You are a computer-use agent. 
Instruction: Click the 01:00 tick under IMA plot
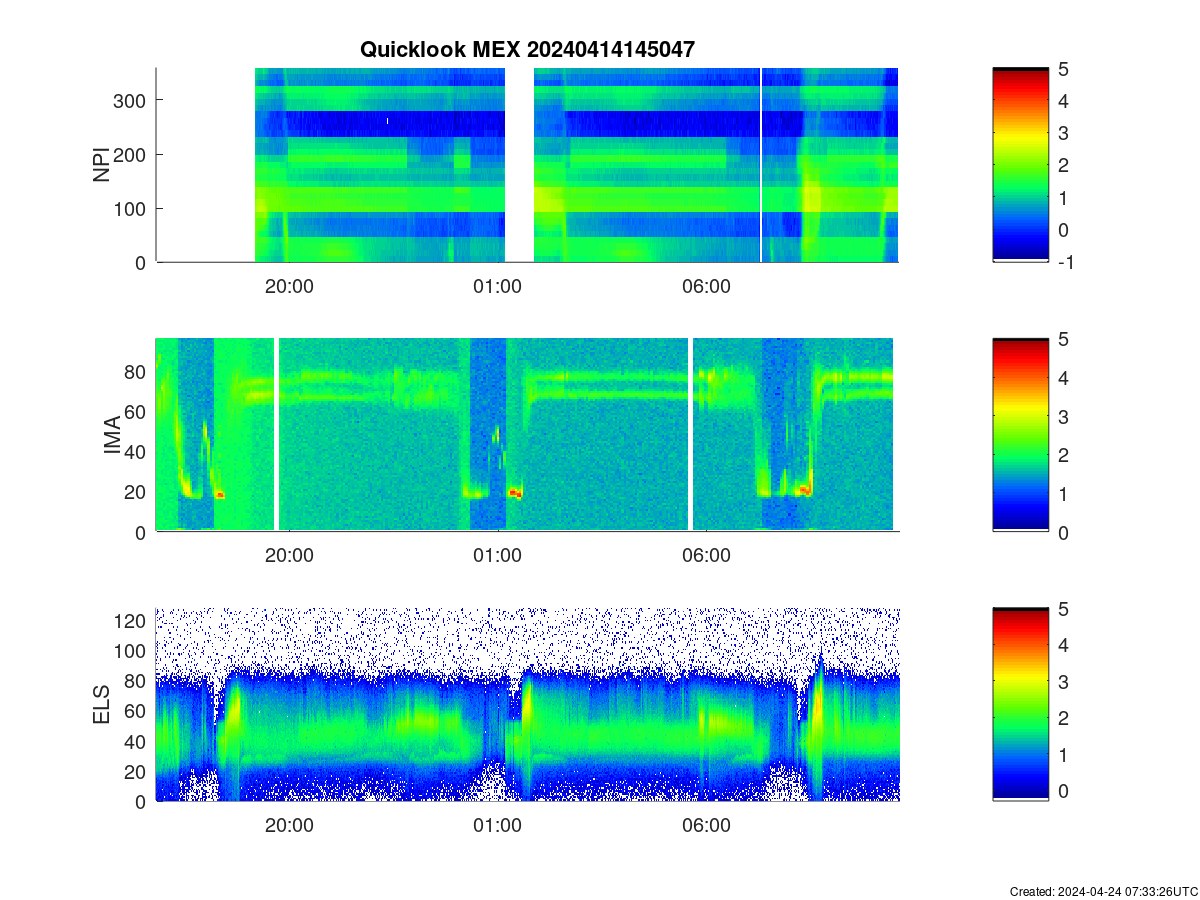click(497, 556)
